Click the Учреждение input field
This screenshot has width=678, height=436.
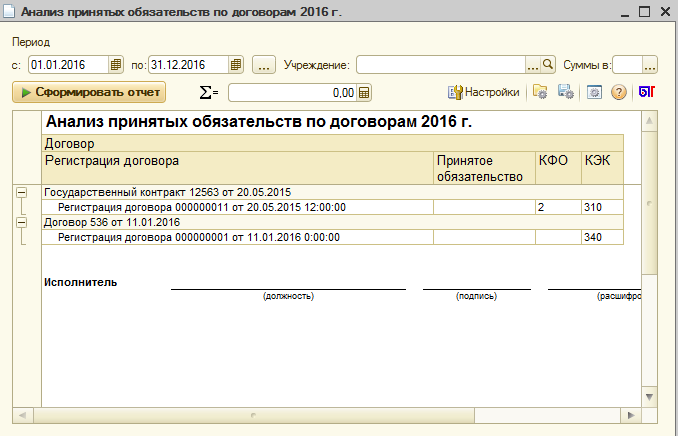tap(441, 65)
